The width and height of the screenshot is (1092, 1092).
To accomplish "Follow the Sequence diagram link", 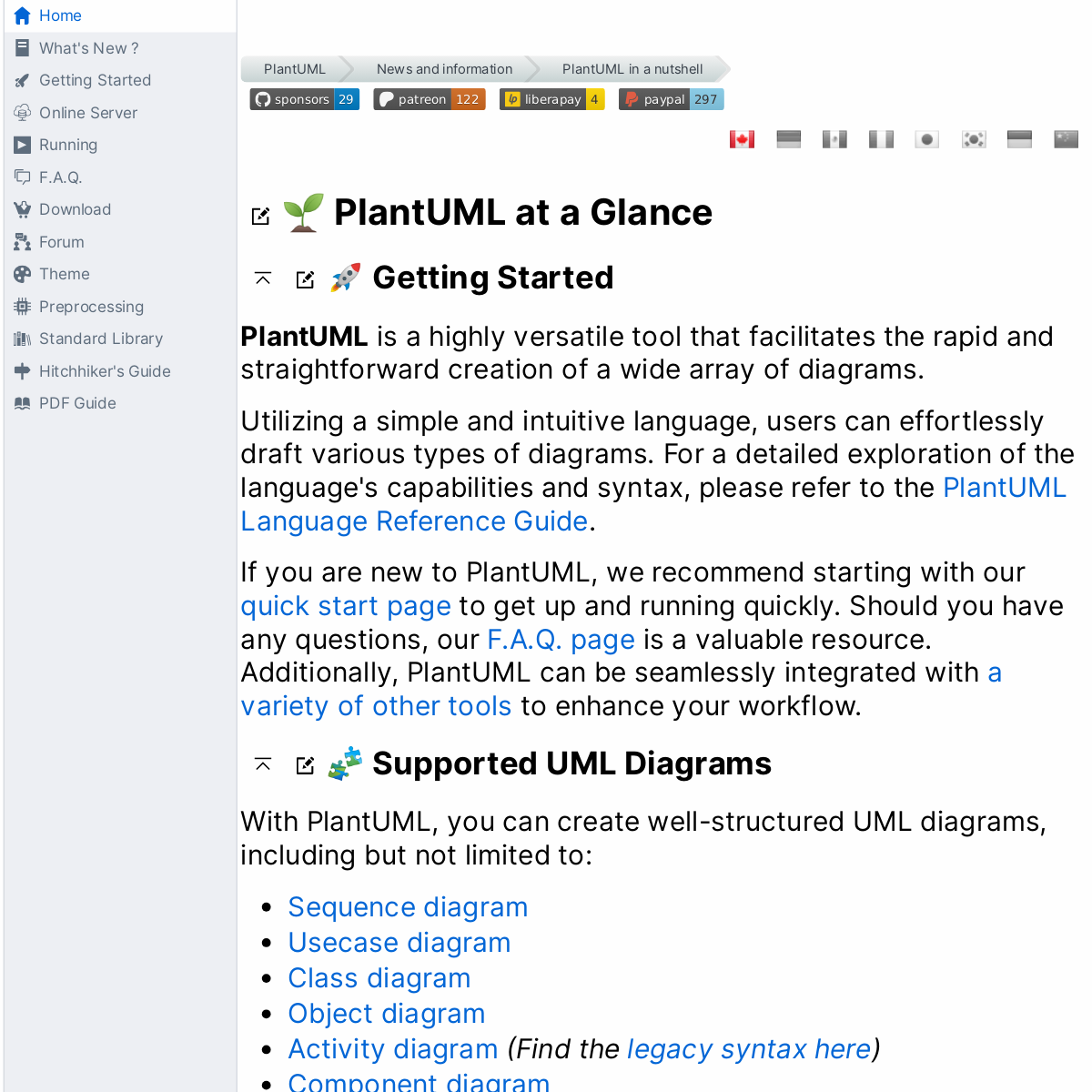I will tap(408, 907).
